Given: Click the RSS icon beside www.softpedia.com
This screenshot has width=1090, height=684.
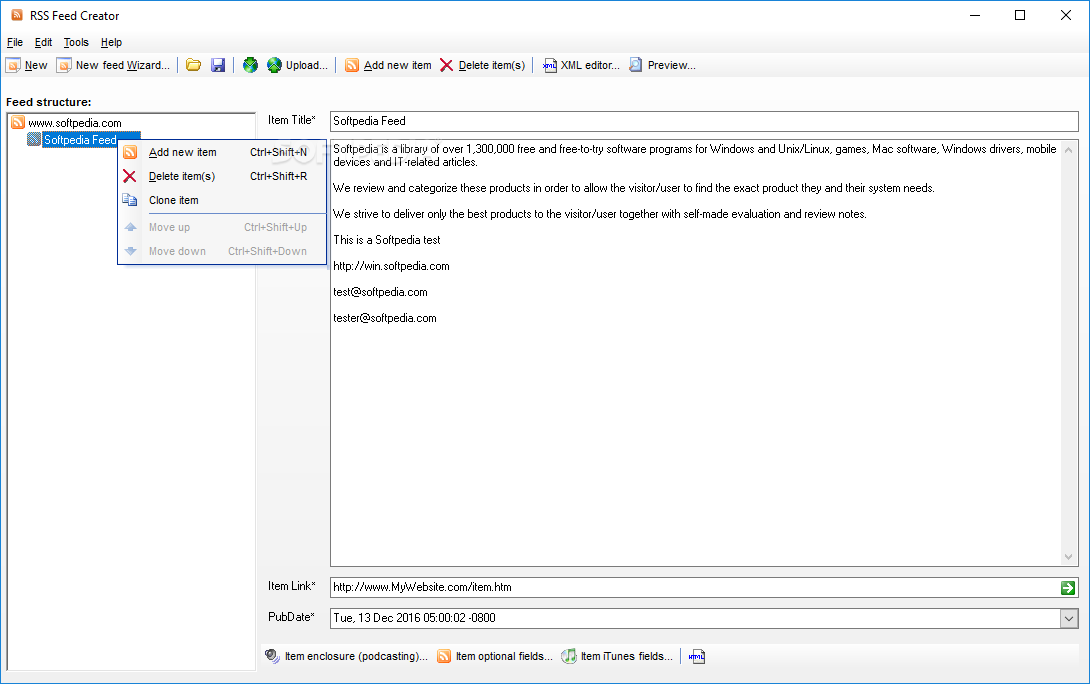Looking at the screenshot, I should coord(18,122).
